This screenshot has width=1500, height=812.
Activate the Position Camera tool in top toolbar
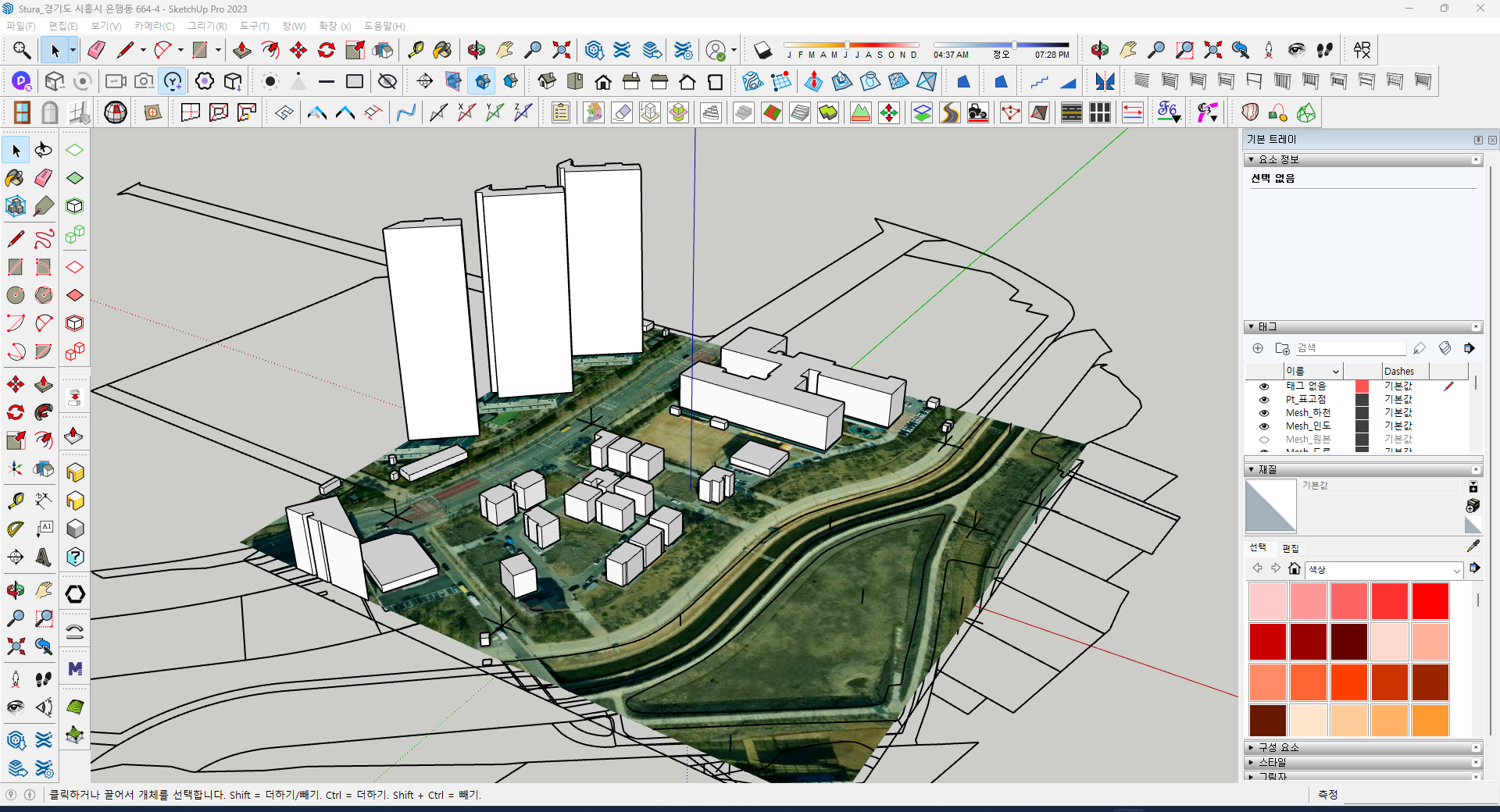click(1269, 51)
